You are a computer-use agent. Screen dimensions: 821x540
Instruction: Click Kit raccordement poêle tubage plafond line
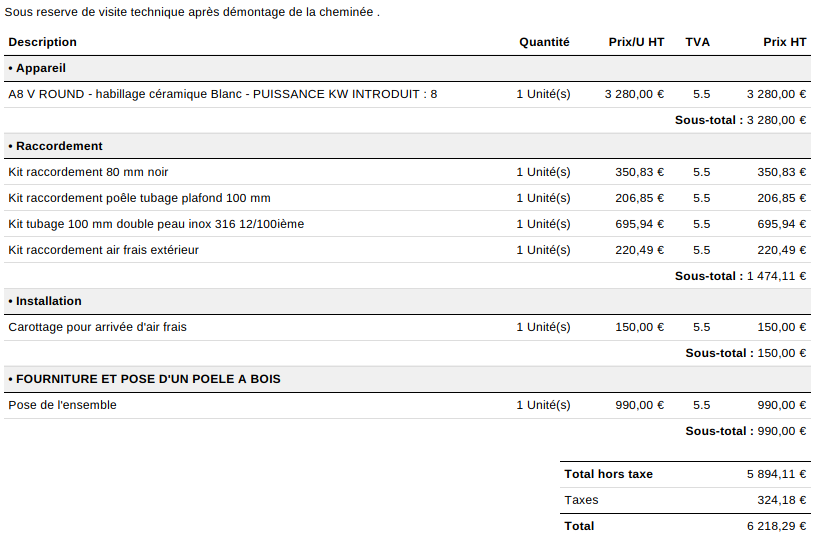[139, 198]
